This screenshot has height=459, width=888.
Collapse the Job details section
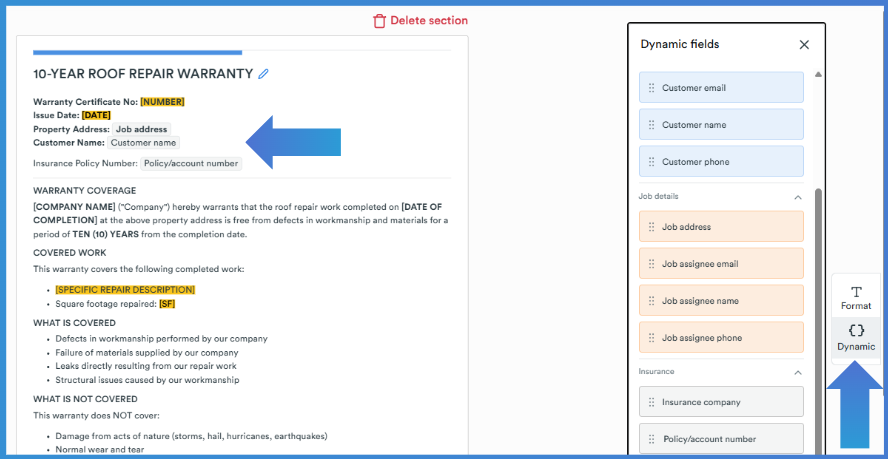797,197
